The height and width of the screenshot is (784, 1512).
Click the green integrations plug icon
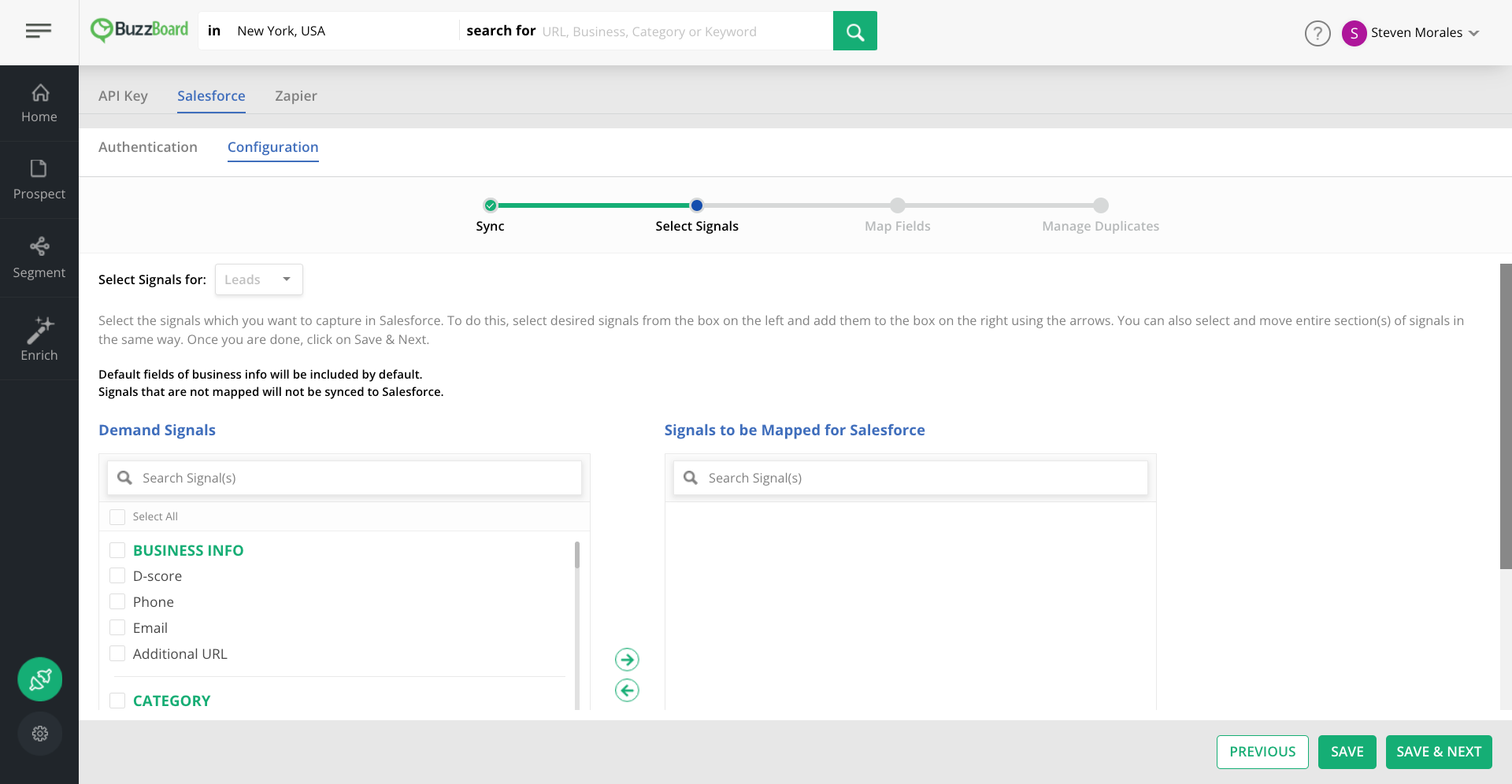click(40, 679)
